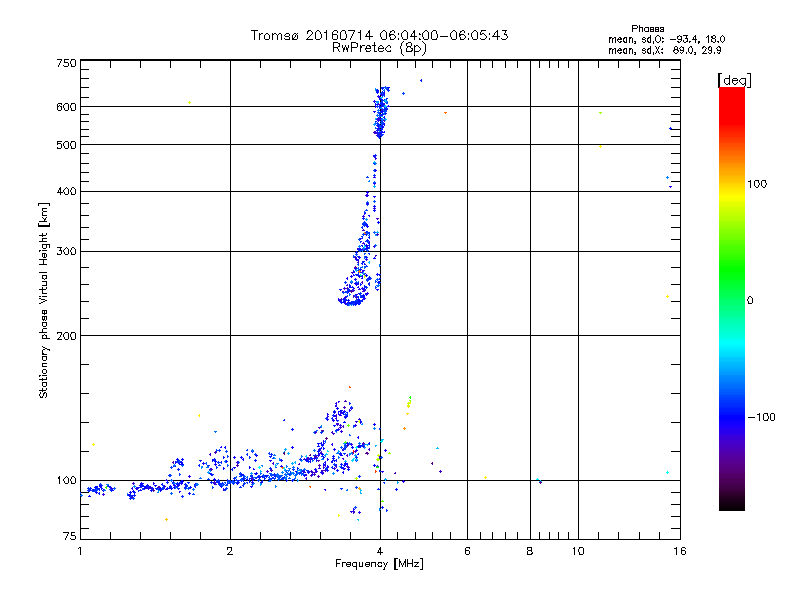Viewport: 800px width, 600px height.
Task: Click the '[deg]' colorbar unit label
Action: pos(734,80)
